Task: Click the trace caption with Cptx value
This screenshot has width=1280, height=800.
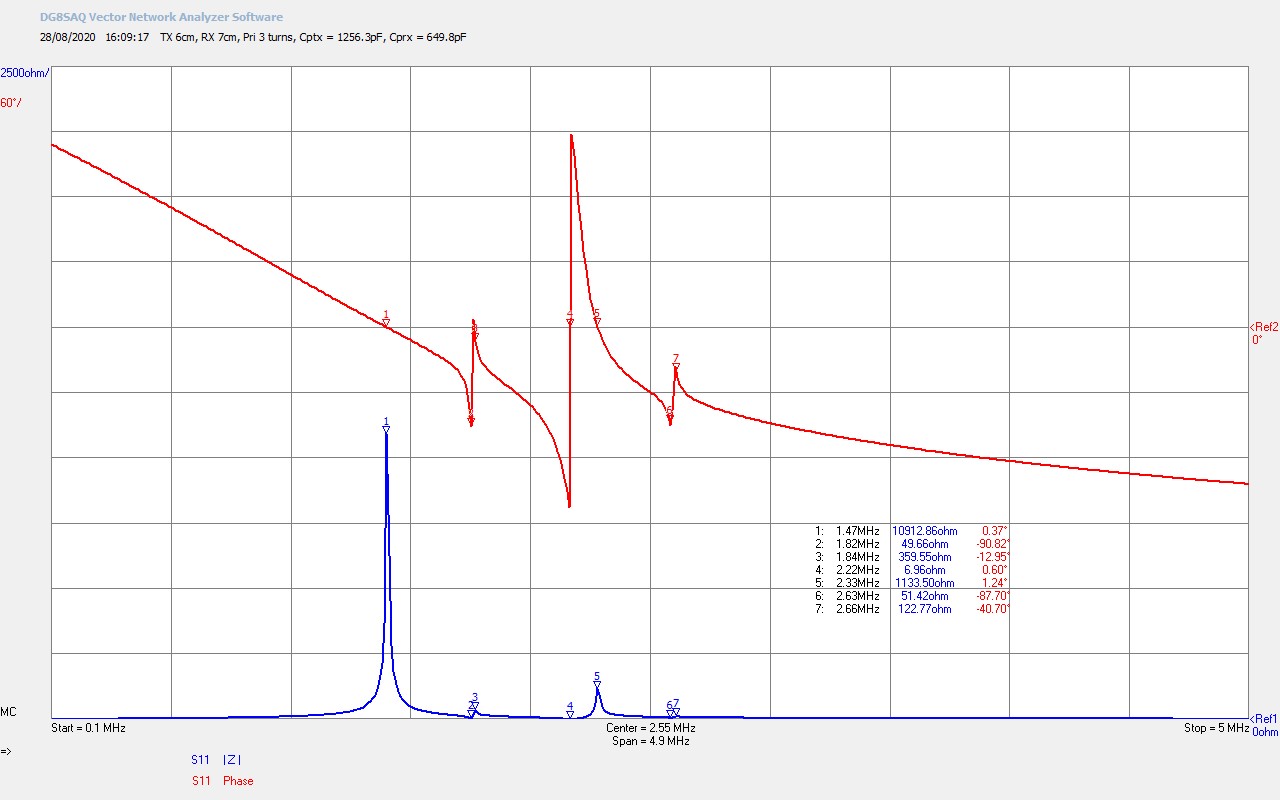Action: click(x=312, y=37)
